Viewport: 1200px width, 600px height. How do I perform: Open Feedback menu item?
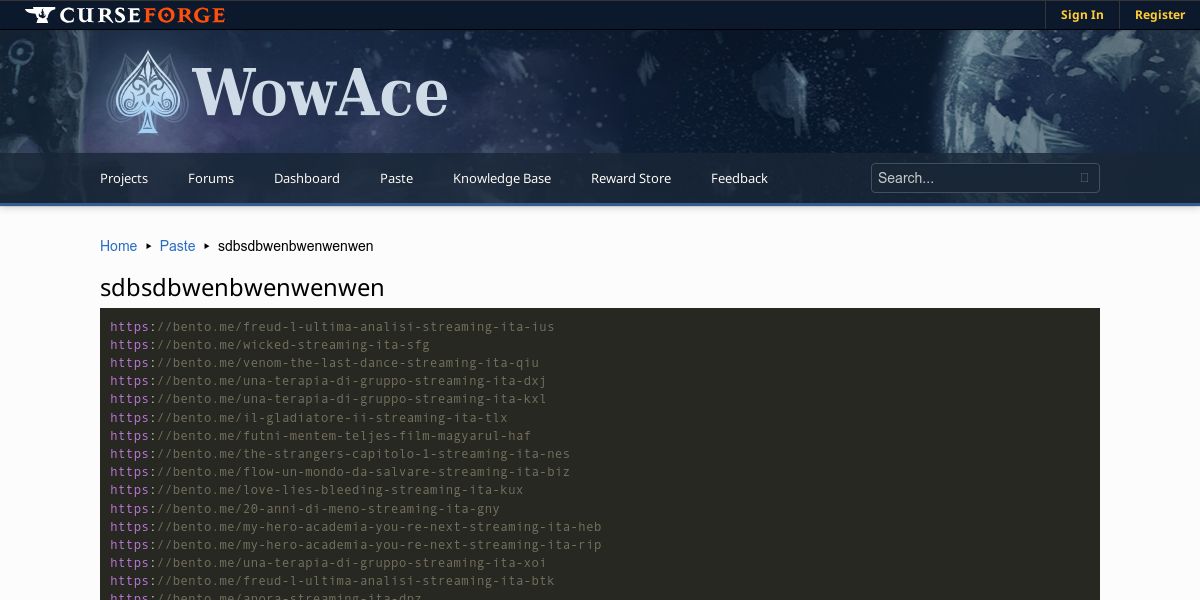click(739, 178)
